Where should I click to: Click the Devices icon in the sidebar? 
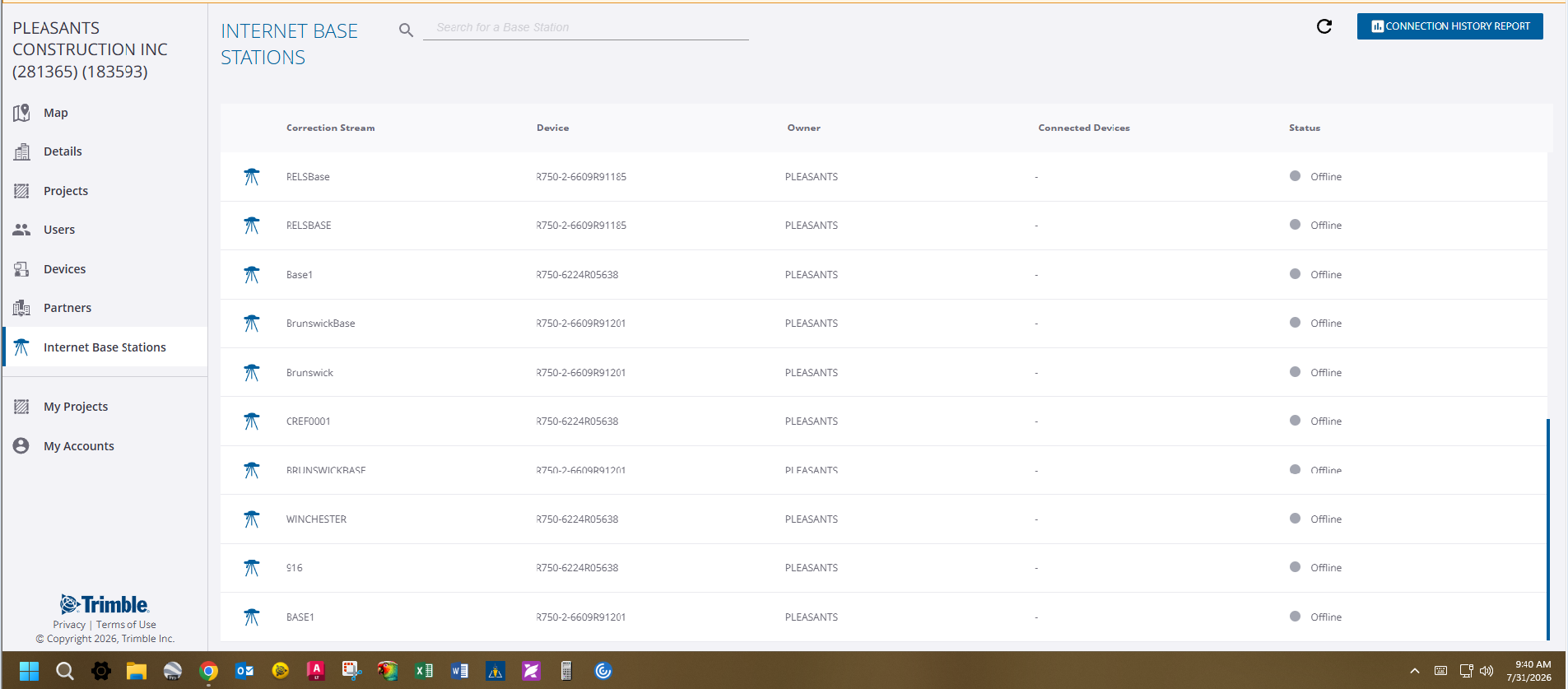coord(21,269)
